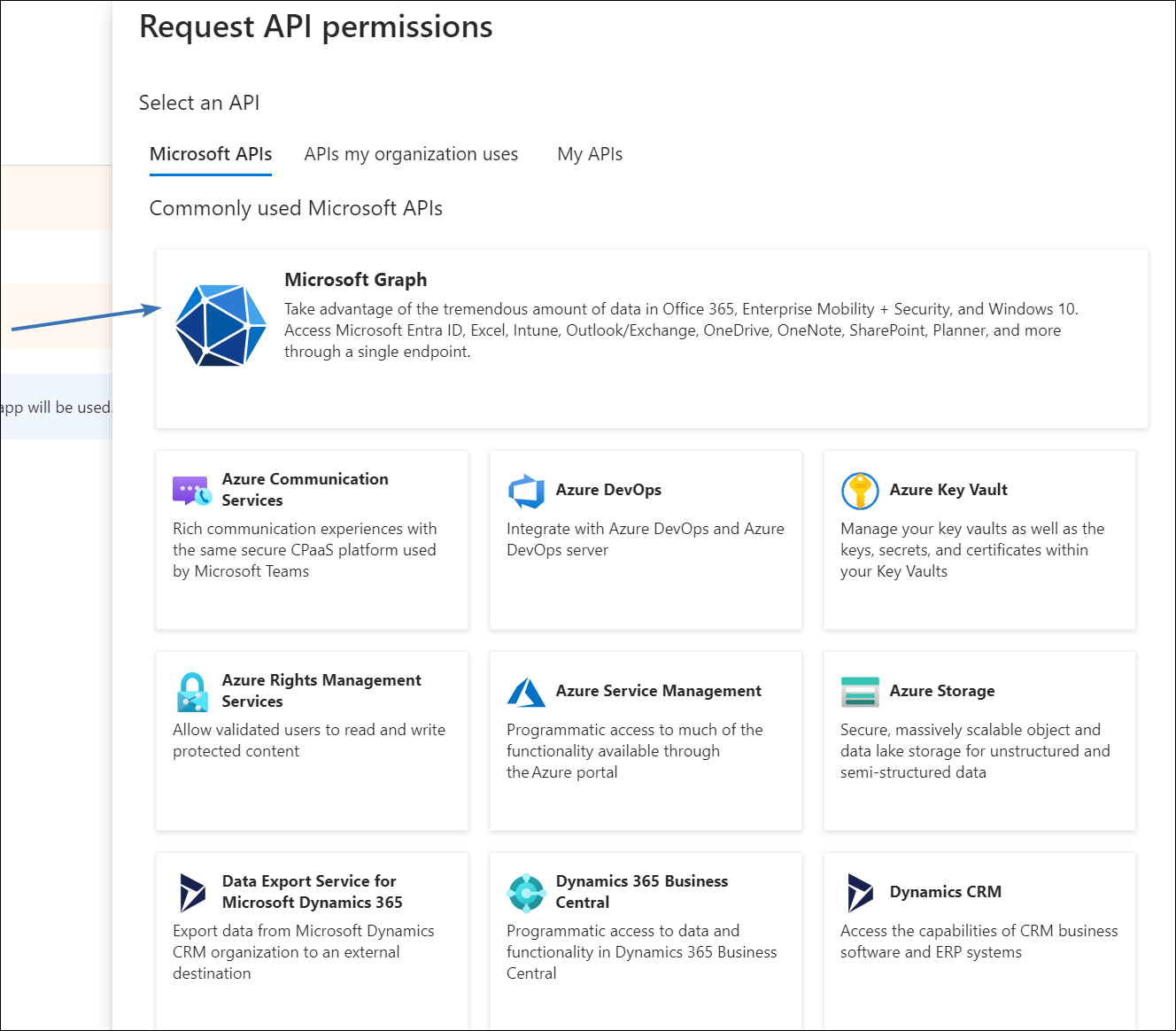Choose the Azure Service Management heading
Screen dimensions: 1176x1031
[x=658, y=691]
